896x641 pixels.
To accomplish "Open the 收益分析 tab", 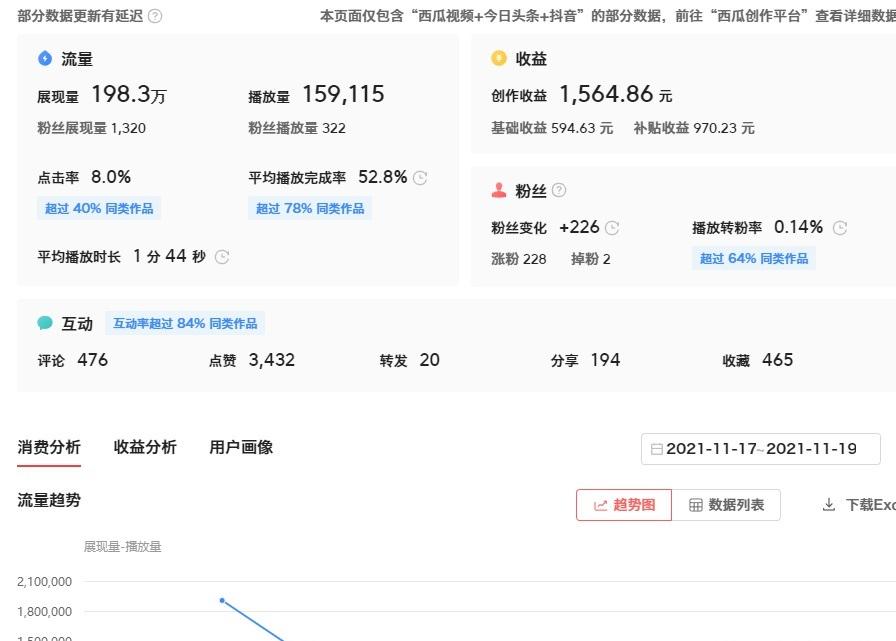I will coord(145,447).
